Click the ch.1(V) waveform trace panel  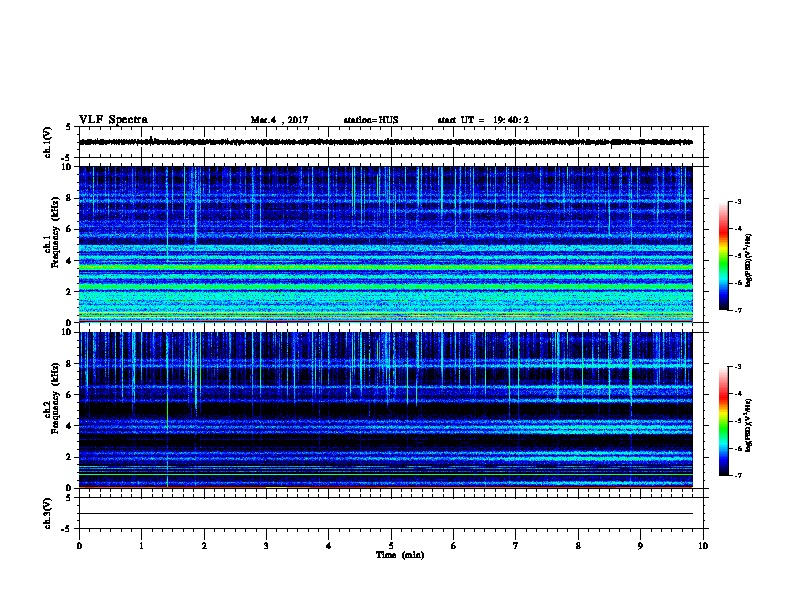[x=393, y=142]
